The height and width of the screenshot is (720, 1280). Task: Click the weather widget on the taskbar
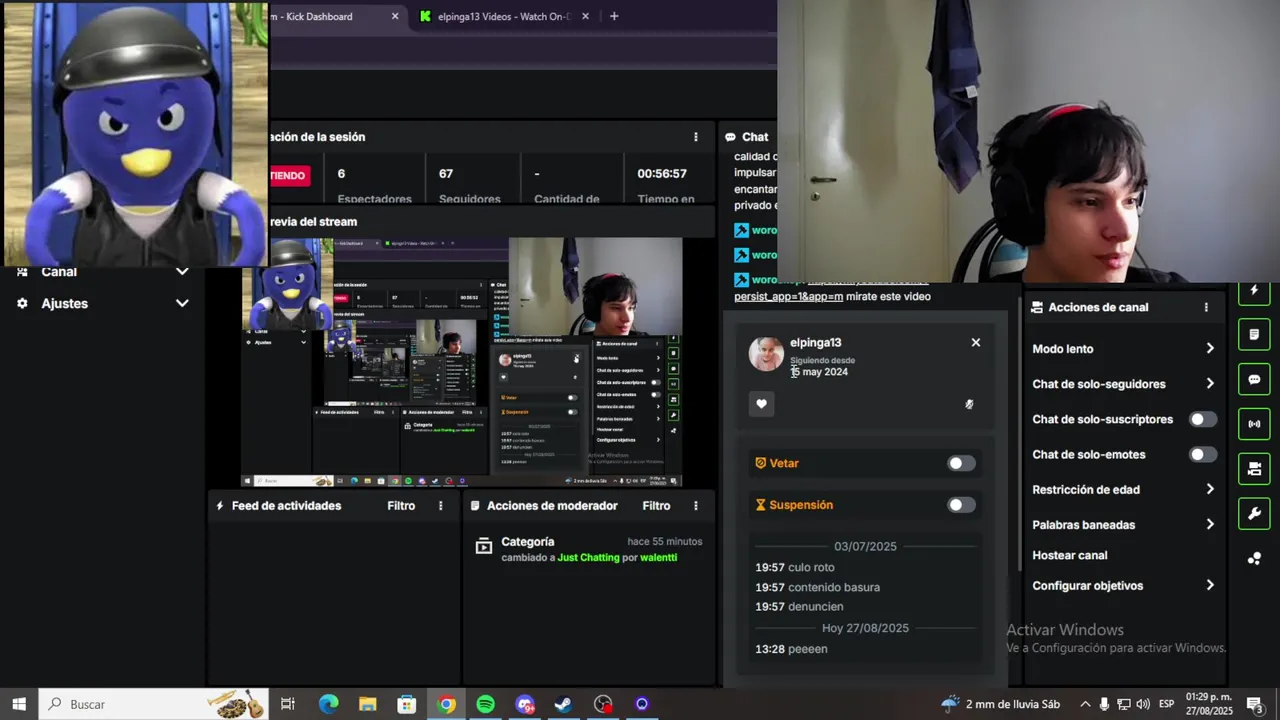tap(1000, 704)
